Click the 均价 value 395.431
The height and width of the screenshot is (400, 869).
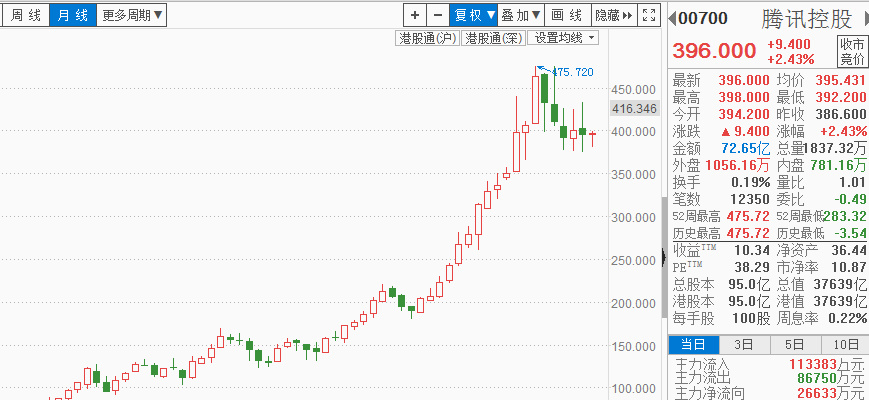click(841, 80)
